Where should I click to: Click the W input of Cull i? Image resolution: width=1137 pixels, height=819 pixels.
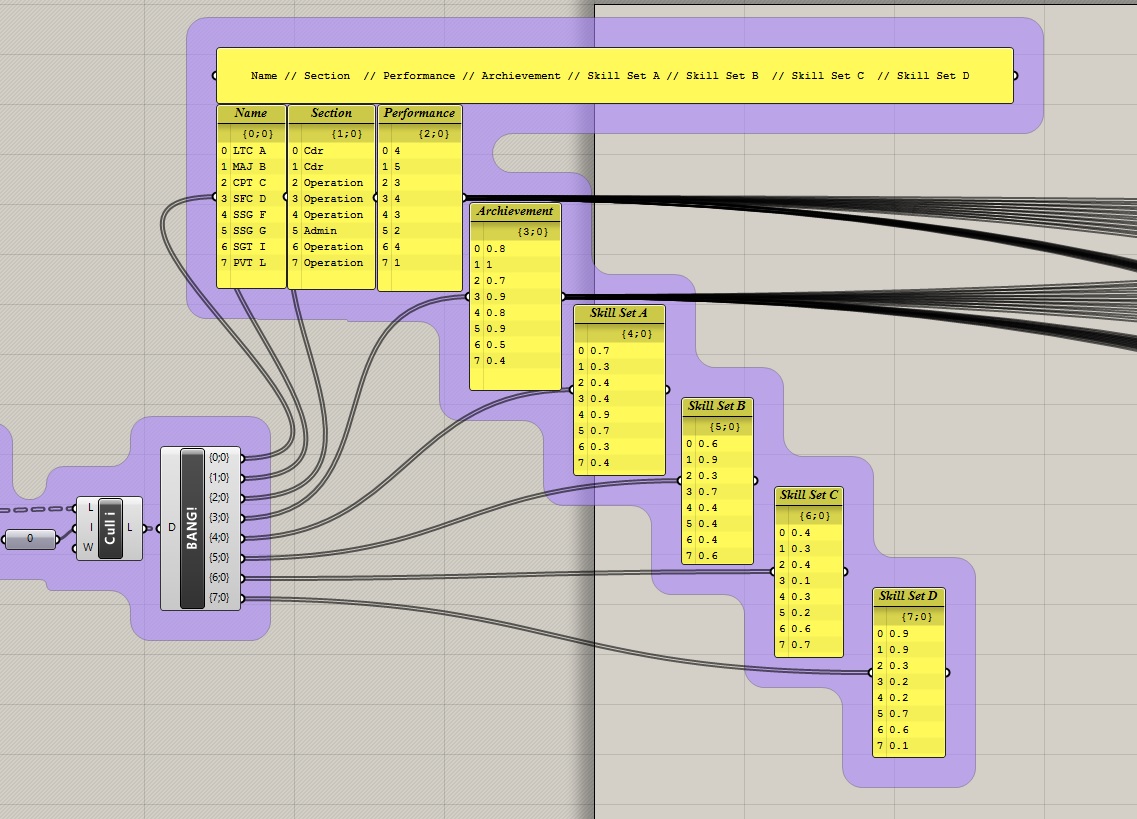click(88, 547)
